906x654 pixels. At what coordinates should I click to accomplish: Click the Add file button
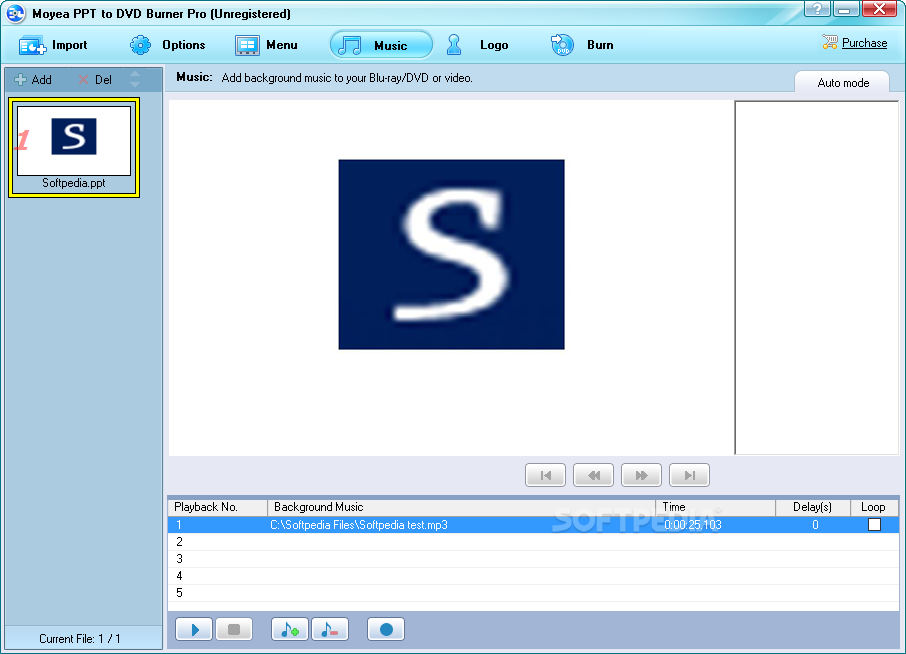(x=34, y=80)
